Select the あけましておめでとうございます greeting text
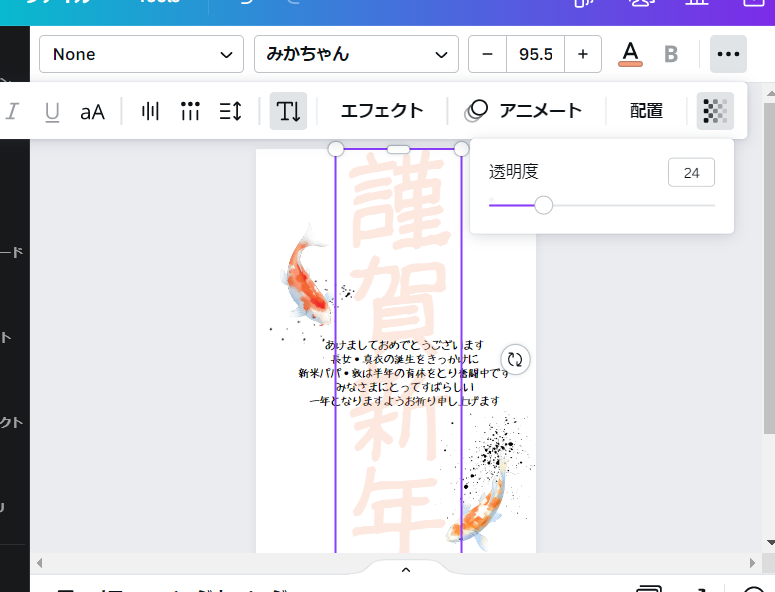This screenshot has height=592, width=775. 404,344
